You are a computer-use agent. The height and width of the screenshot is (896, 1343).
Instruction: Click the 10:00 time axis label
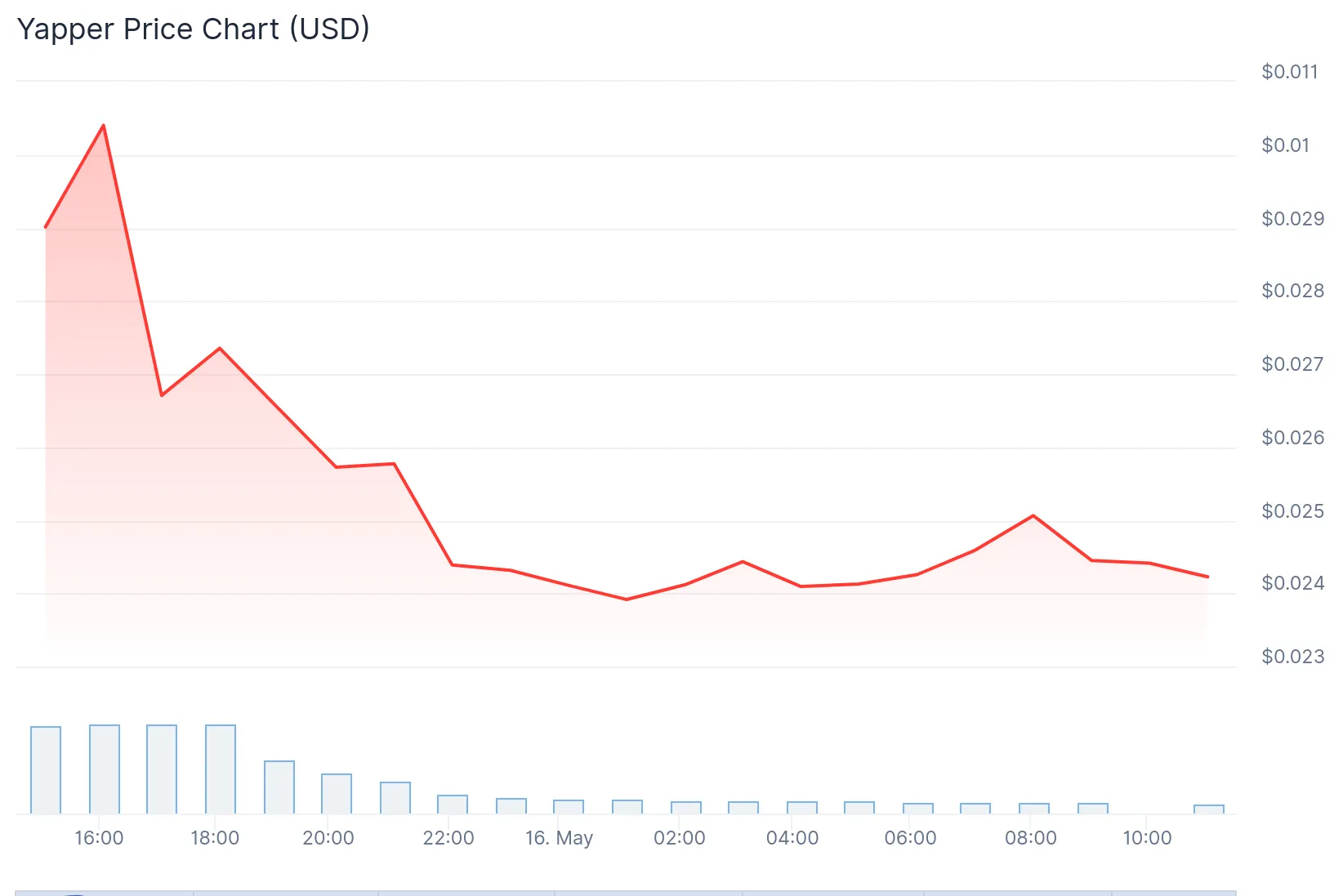coord(1147,838)
